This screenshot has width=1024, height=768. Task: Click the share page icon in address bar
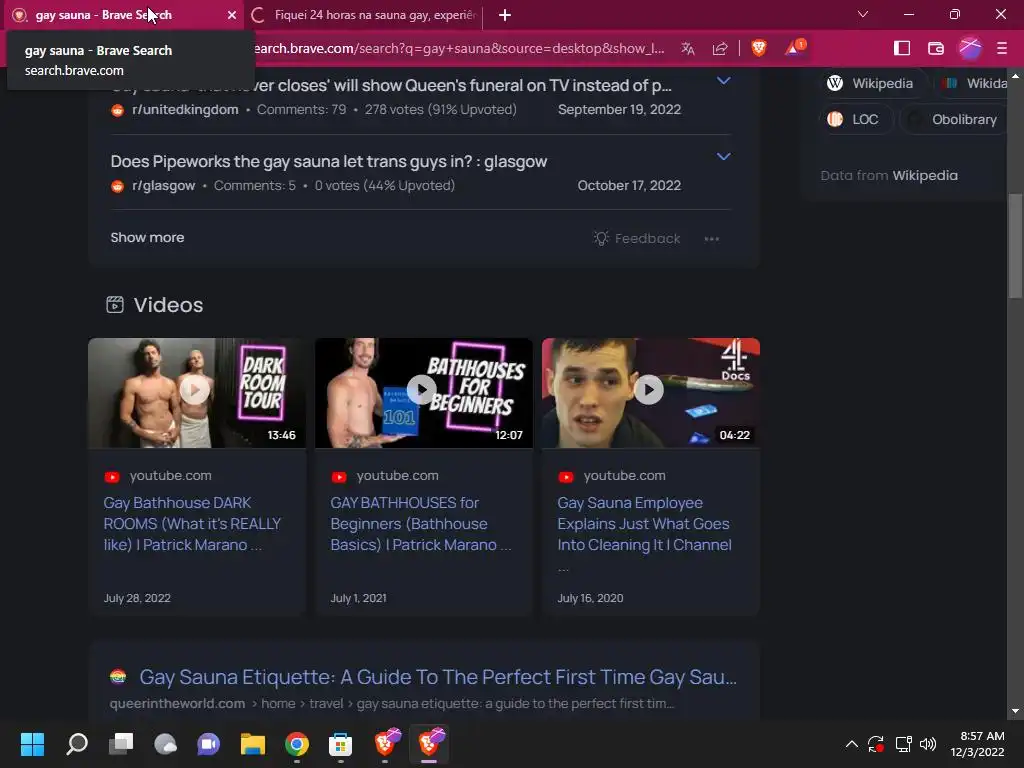click(x=720, y=48)
